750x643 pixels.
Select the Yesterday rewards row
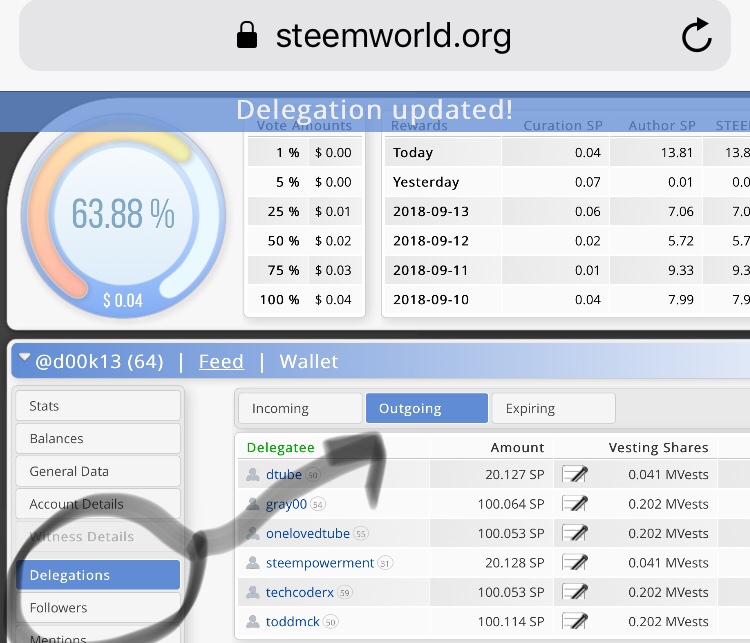pyautogui.click(x=567, y=182)
